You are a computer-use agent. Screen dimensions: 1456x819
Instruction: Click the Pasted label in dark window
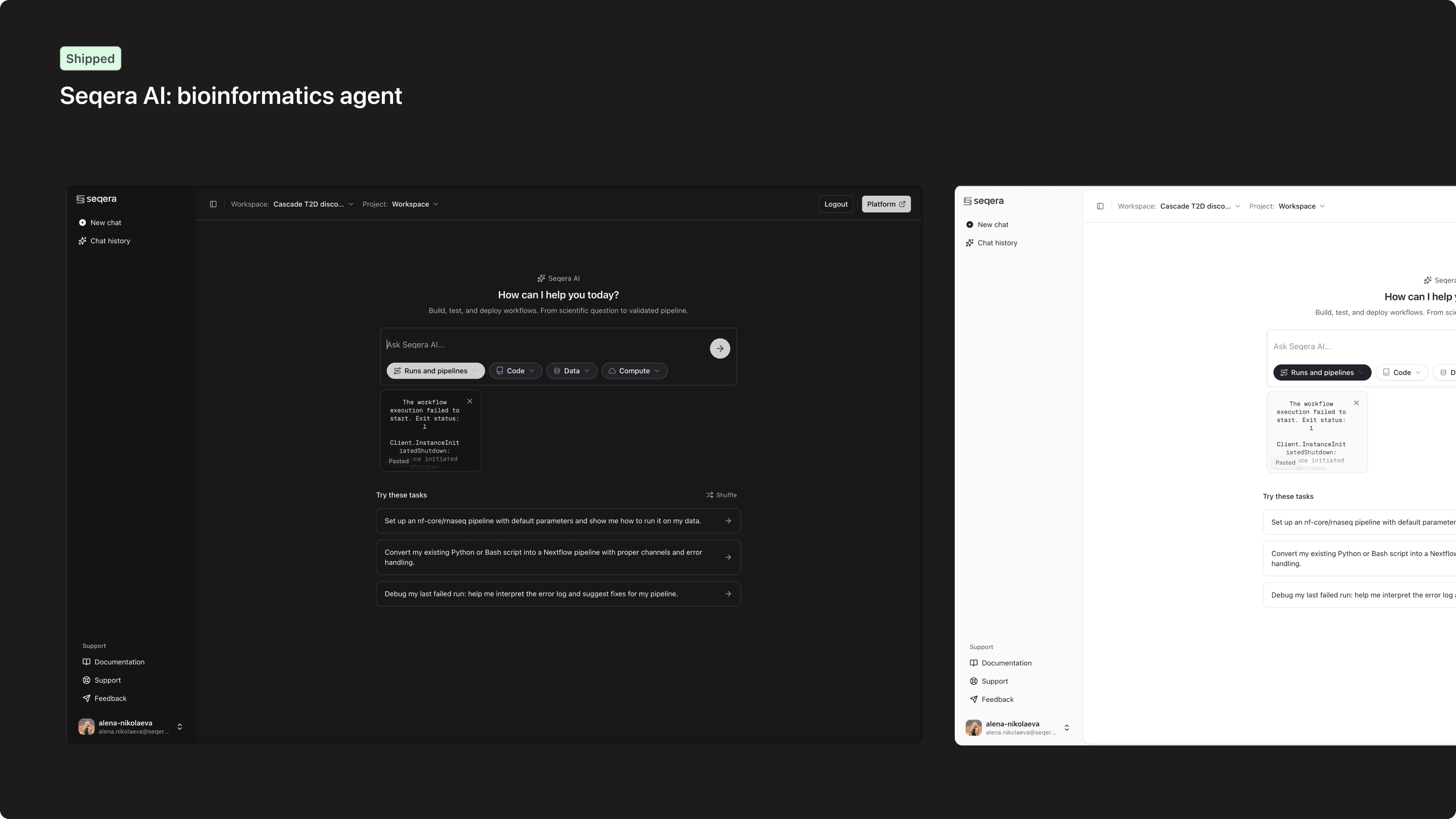tap(399, 461)
